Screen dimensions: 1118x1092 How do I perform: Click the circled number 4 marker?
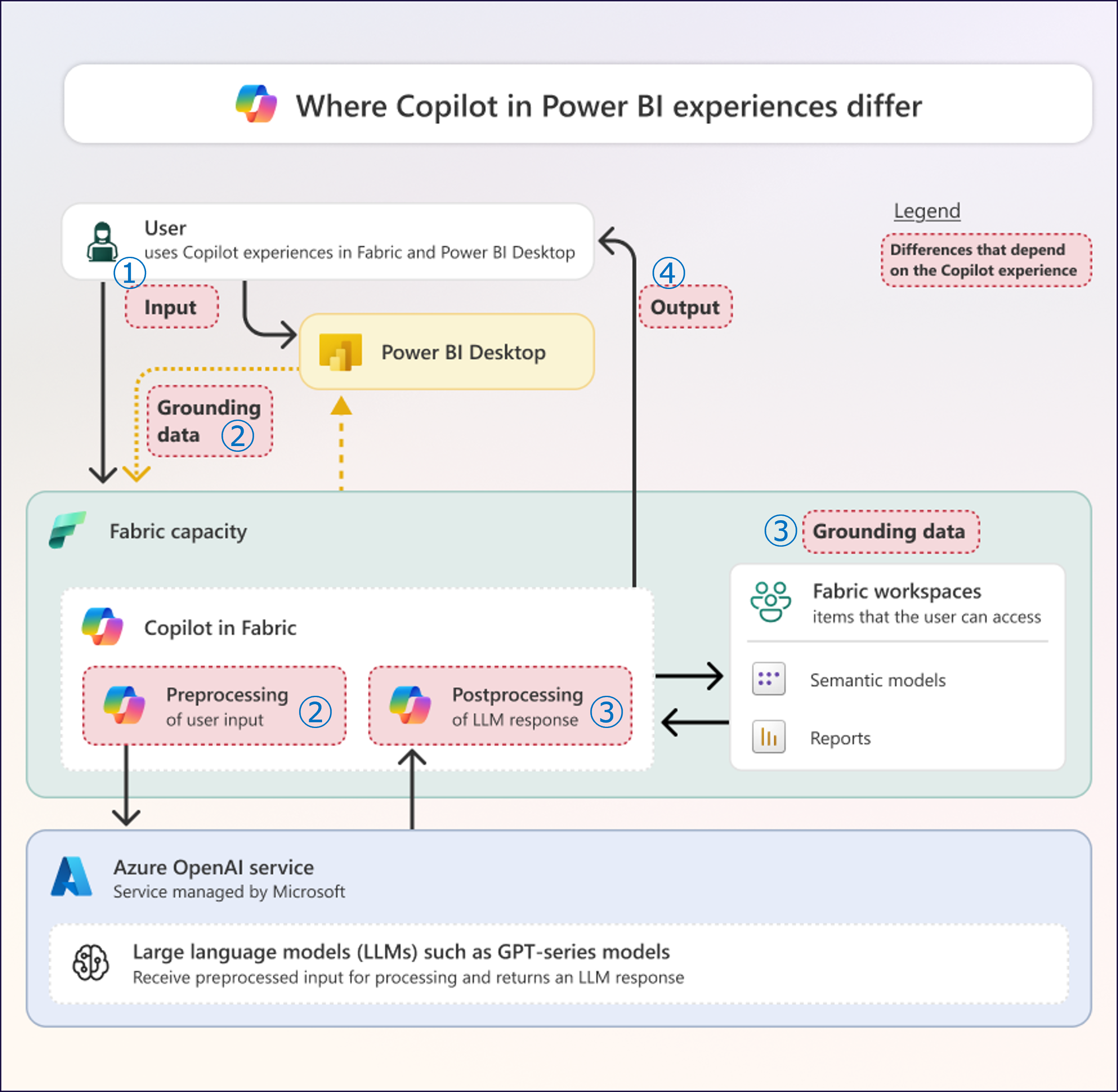(x=668, y=273)
